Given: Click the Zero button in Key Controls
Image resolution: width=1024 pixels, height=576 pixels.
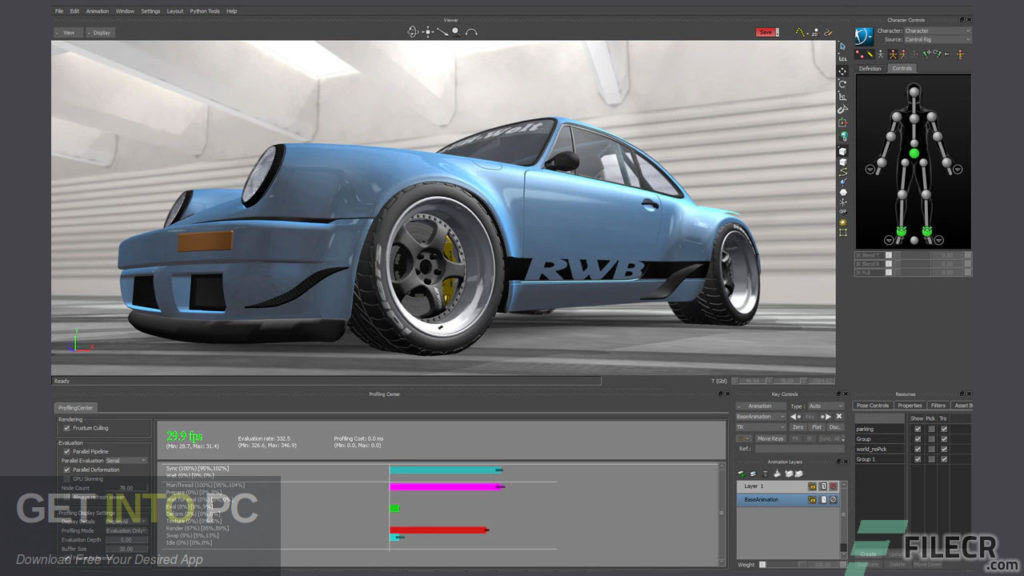Looking at the screenshot, I should 797,427.
